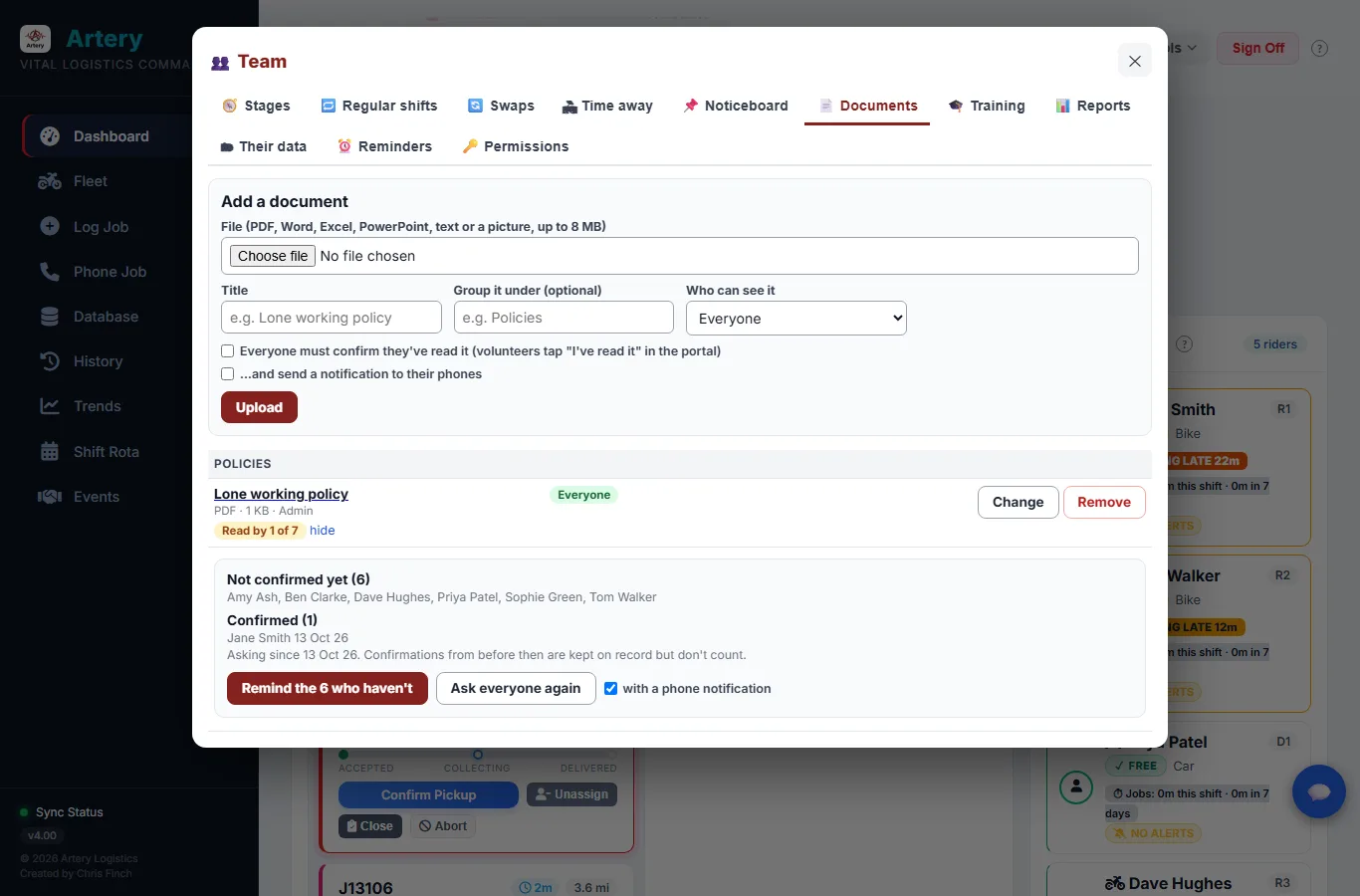Image resolution: width=1360 pixels, height=896 pixels.
Task: Click the help icon beside Sign Off
Action: coord(1320,48)
